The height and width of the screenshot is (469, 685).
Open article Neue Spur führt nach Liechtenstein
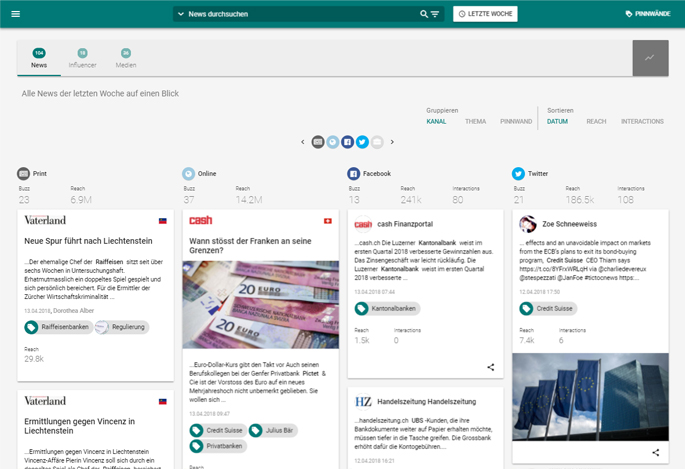tap(88, 241)
